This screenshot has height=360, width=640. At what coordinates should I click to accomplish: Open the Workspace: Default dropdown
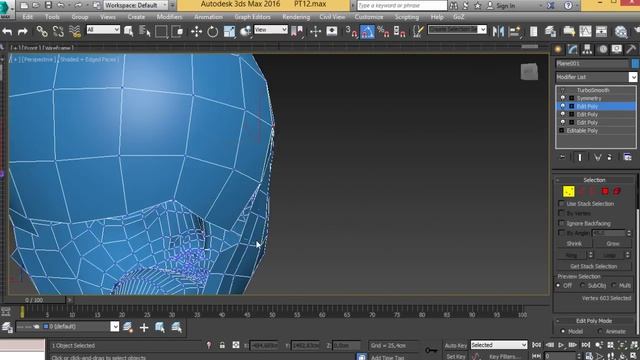136,5
